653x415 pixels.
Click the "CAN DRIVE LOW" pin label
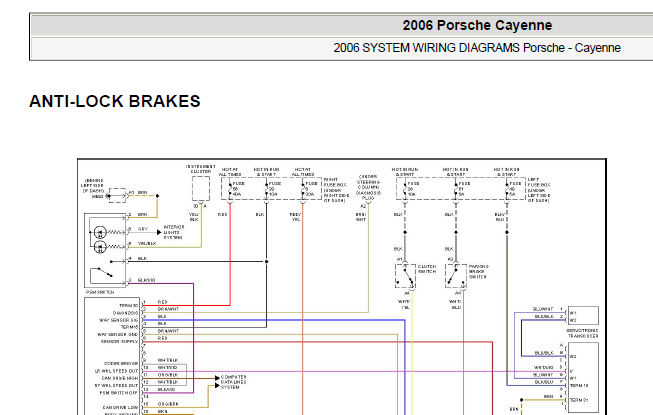120,408
